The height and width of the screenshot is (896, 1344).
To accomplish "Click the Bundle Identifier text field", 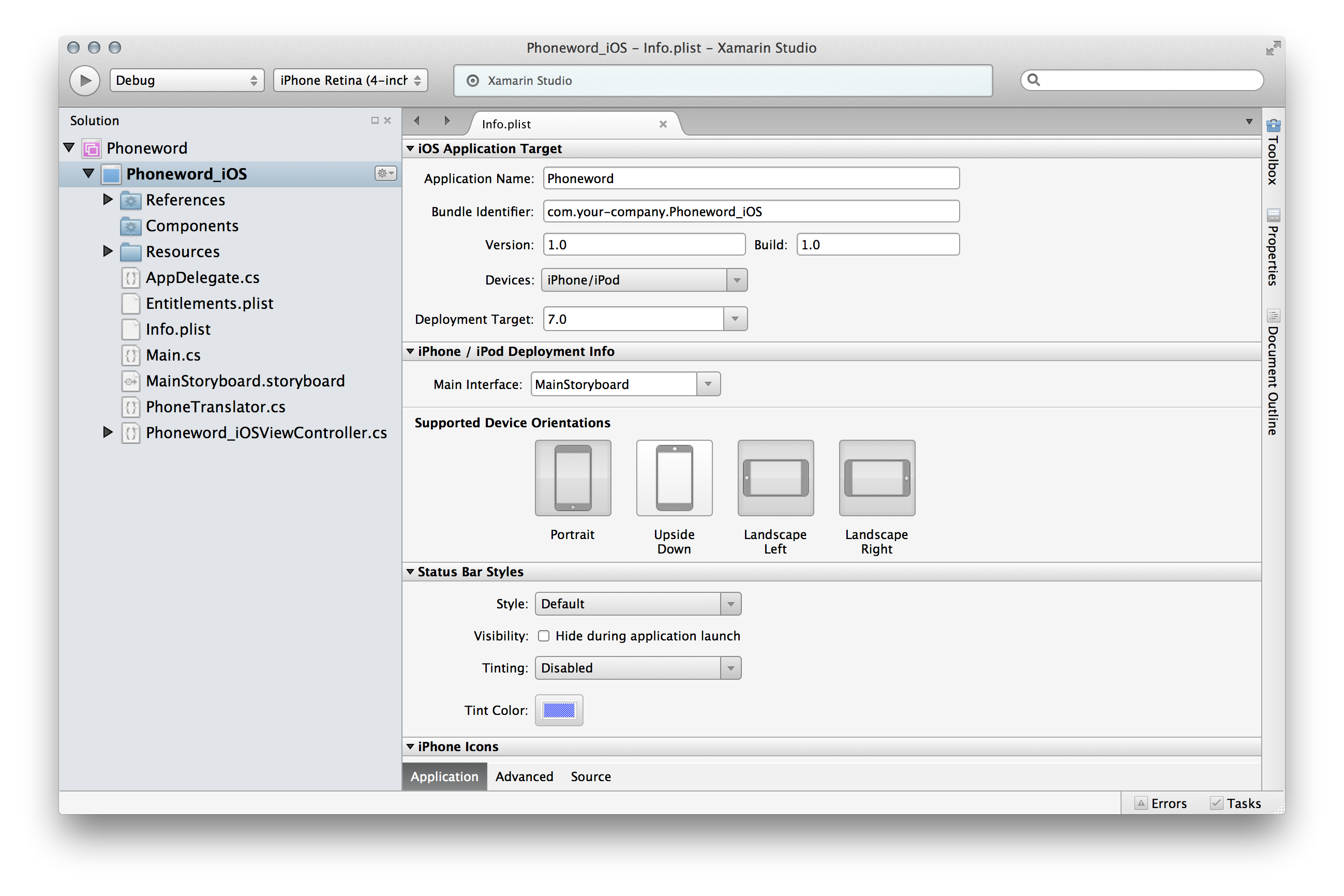I will pos(750,212).
